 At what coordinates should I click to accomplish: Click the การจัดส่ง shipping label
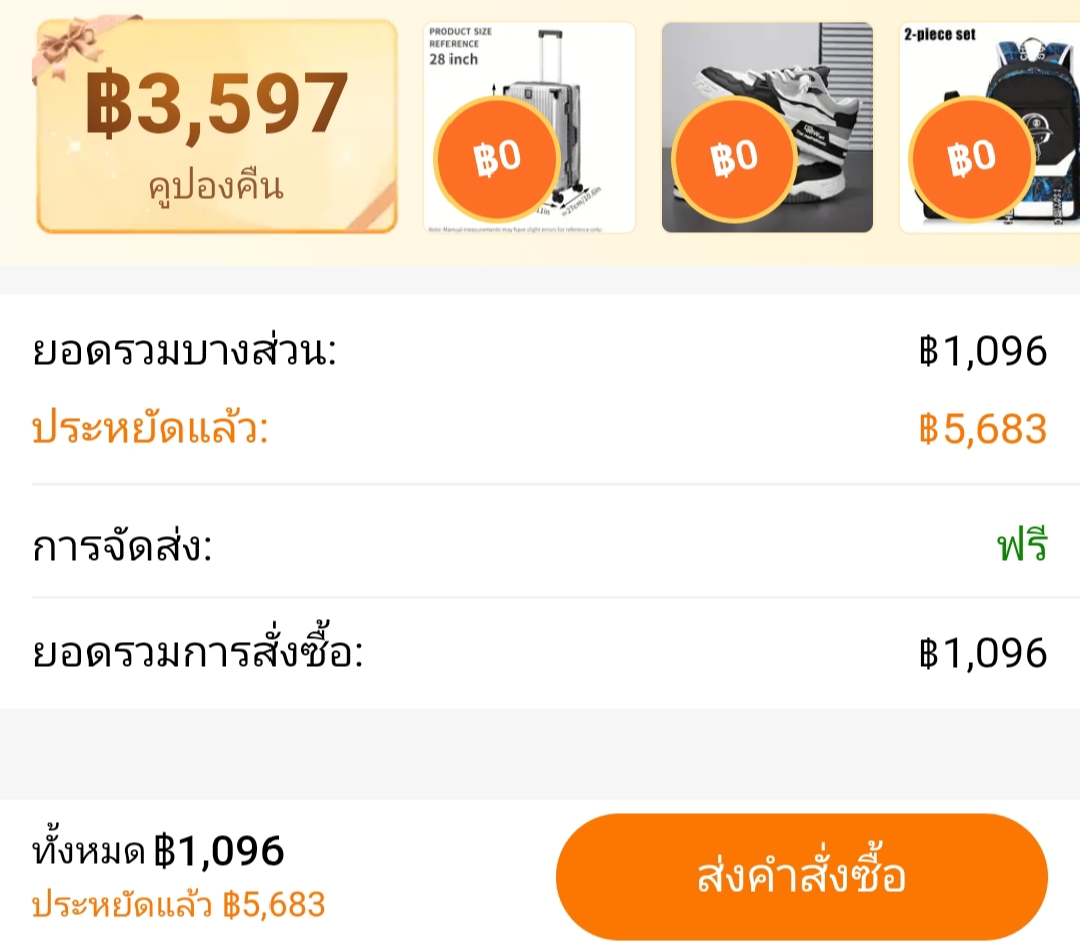point(123,547)
